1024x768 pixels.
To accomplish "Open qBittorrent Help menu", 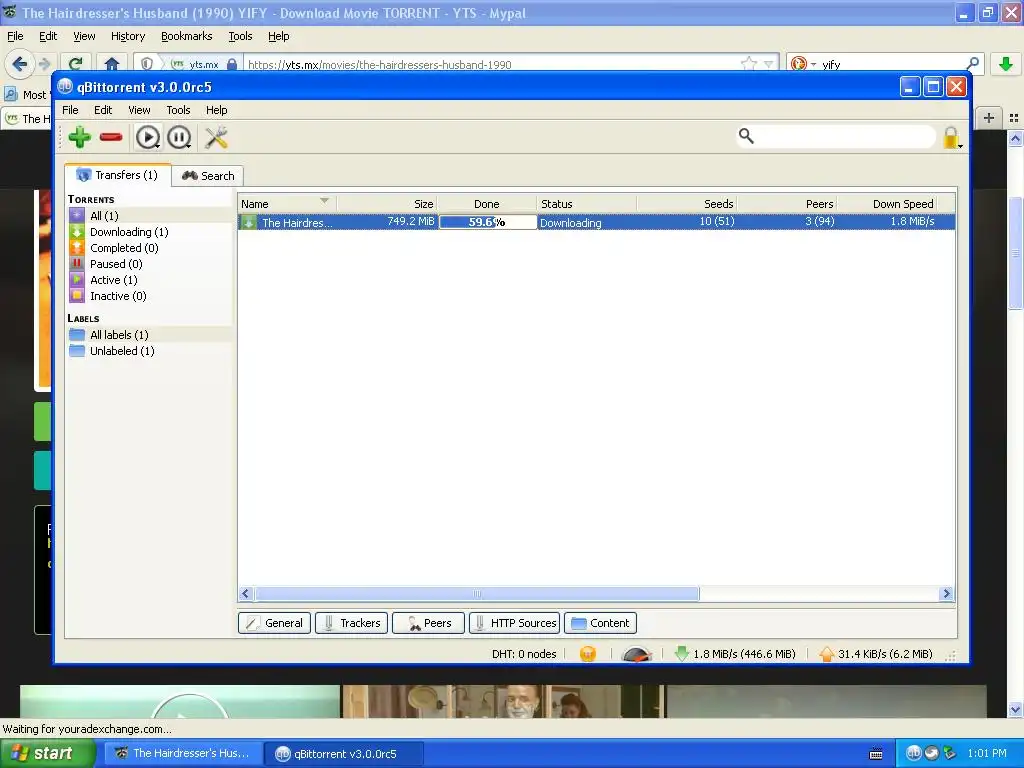I will click(x=217, y=110).
